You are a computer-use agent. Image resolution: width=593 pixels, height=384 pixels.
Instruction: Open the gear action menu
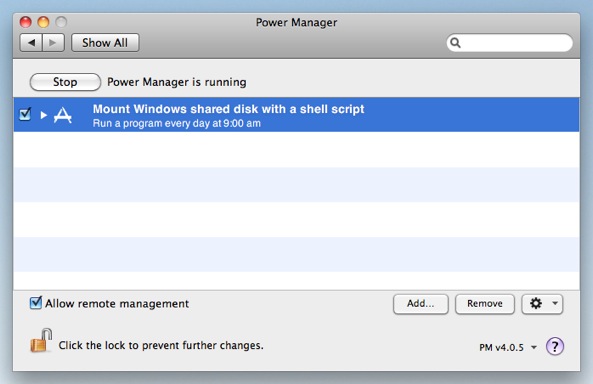tap(542, 304)
